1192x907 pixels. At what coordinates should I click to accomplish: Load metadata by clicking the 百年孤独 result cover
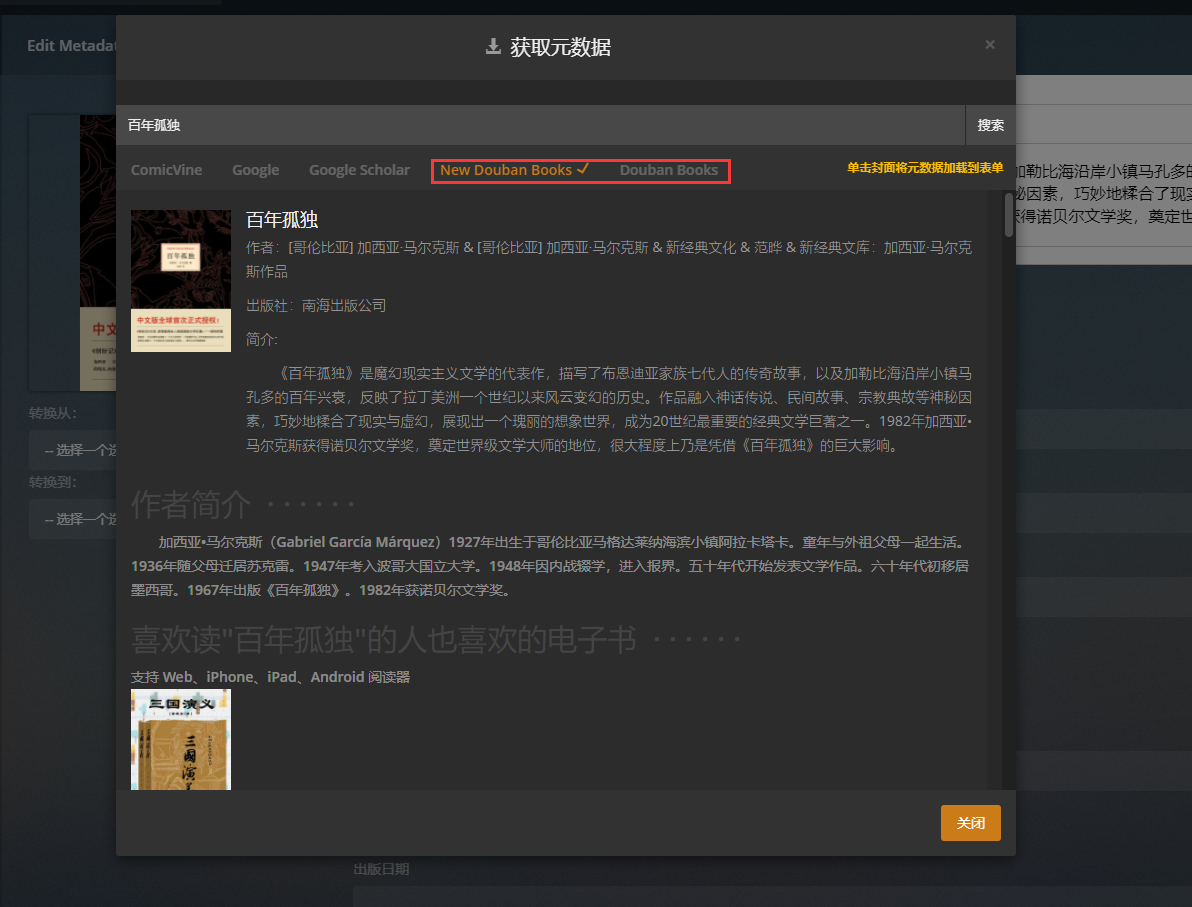click(181, 280)
